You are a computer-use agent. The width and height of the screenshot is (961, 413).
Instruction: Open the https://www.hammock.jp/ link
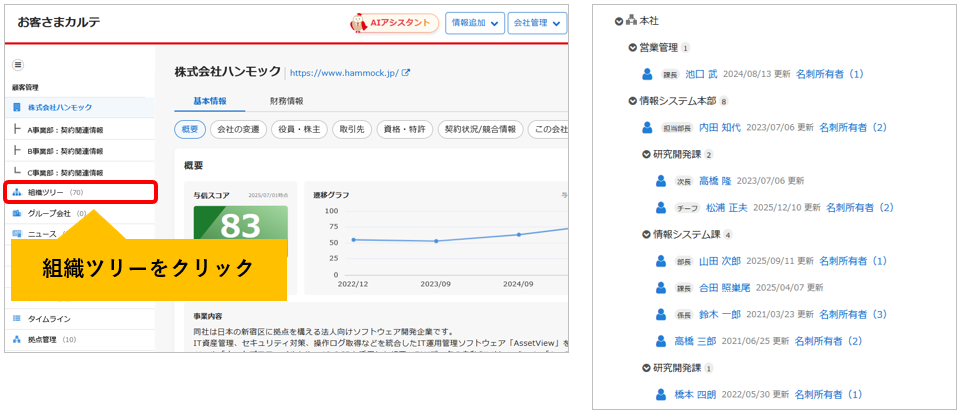[344, 72]
